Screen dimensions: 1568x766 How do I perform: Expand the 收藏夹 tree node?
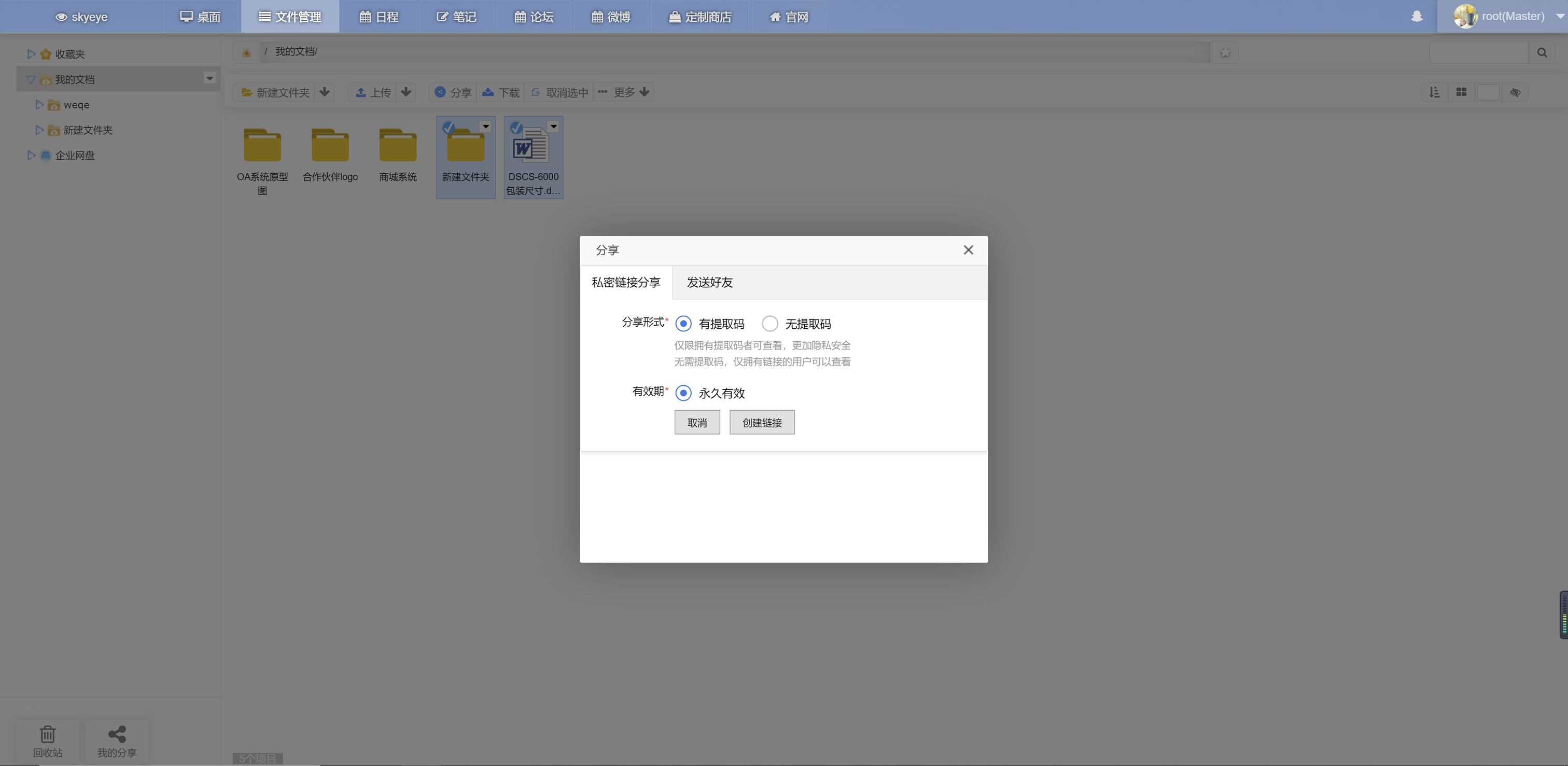point(31,53)
